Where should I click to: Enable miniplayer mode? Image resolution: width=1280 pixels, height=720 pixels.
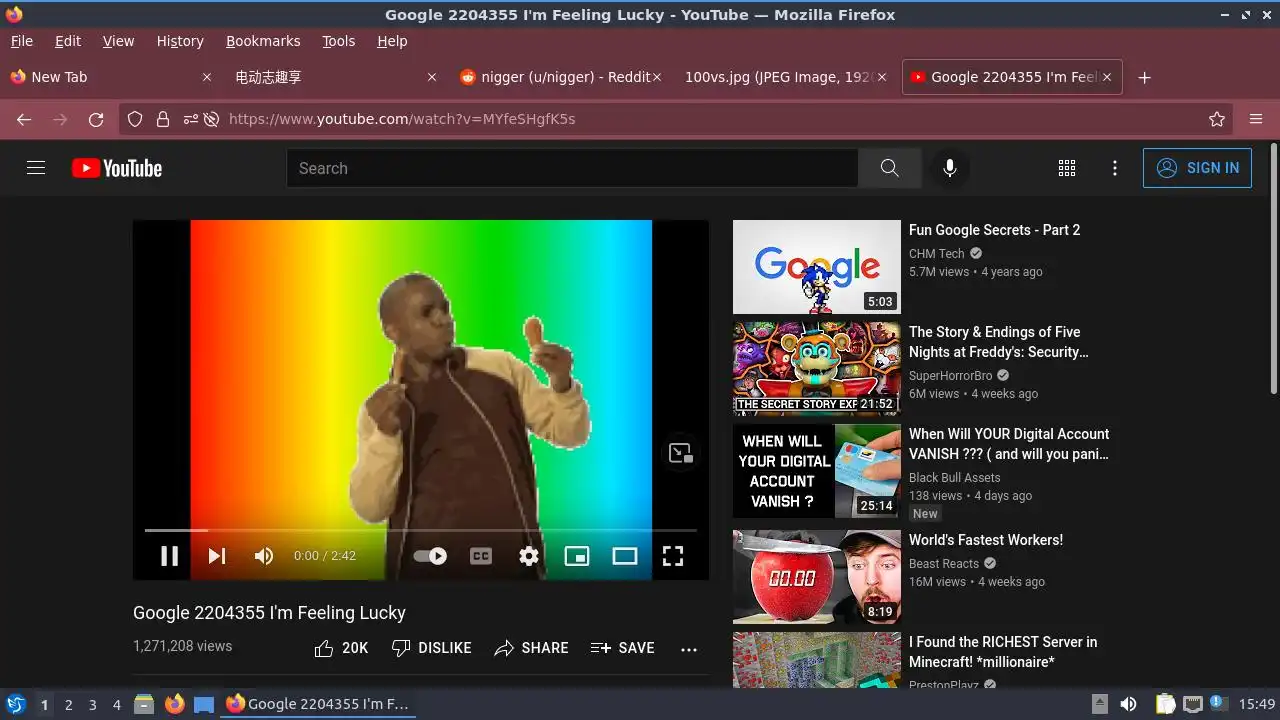pyautogui.click(x=577, y=556)
